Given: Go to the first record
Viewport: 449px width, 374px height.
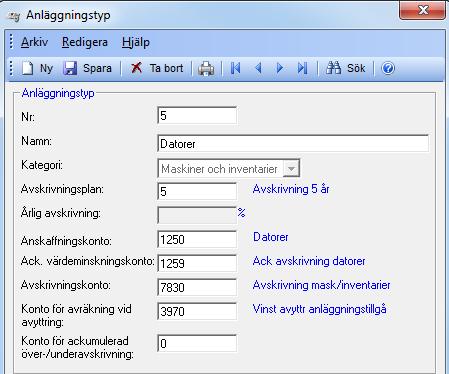Looking at the screenshot, I should tap(235, 68).
